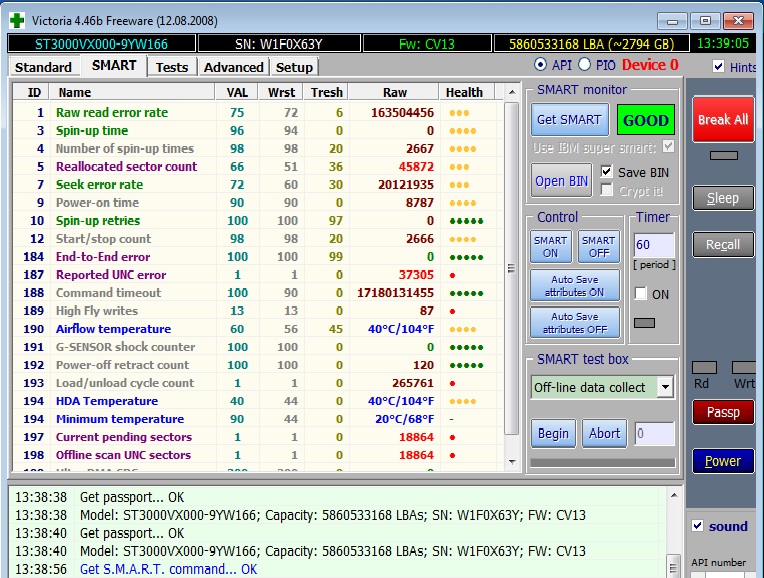Toggle the Crypt it checkbox
This screenshot has width=764, height=578.
pyautogui.click(x=607, y=190)
